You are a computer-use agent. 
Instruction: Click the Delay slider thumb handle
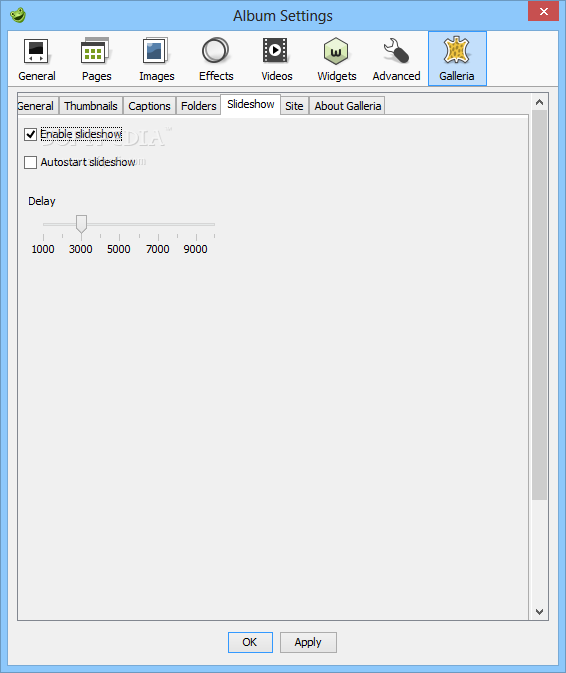pyautogui.click(x=81, y=224)
